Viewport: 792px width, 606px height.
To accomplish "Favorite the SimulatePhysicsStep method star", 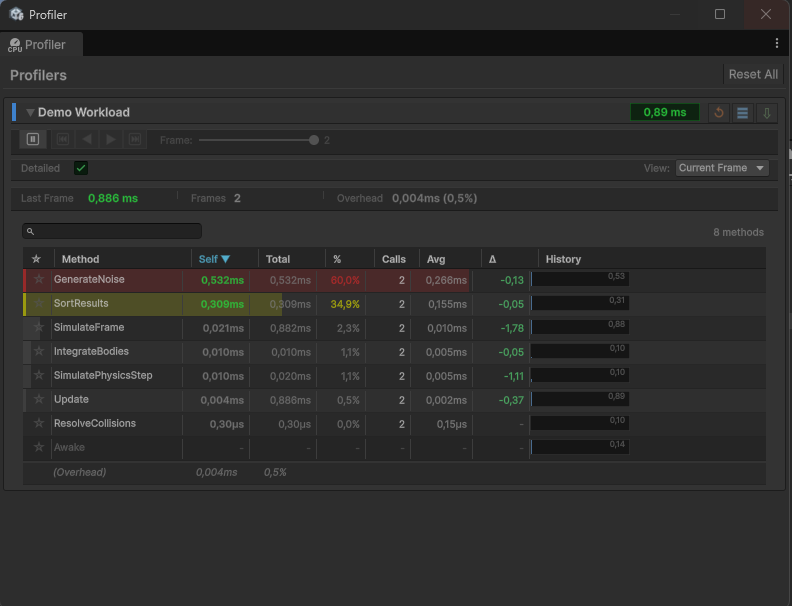I will pos(39,375).
